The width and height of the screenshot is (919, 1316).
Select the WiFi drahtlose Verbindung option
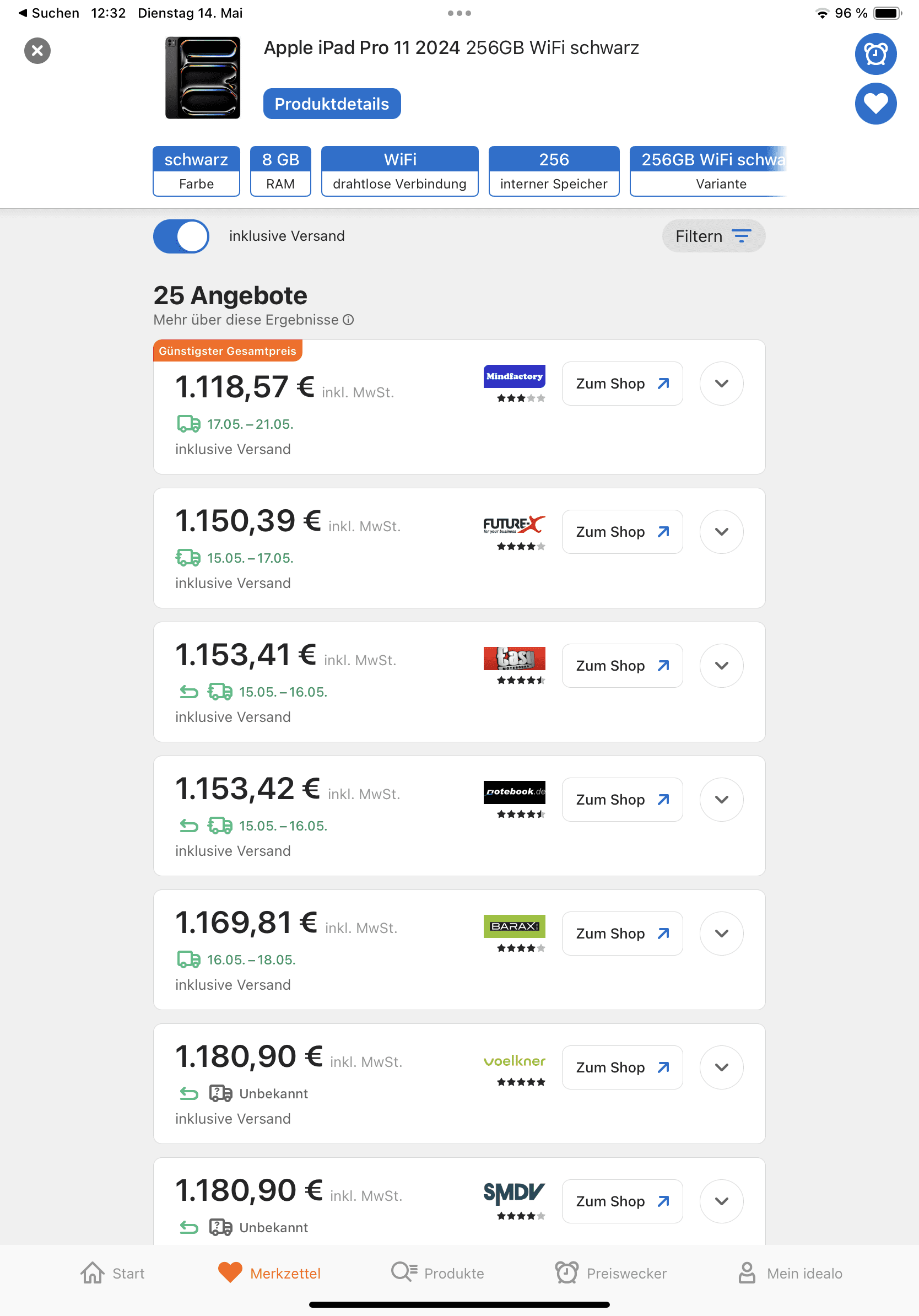pos(399,171)
